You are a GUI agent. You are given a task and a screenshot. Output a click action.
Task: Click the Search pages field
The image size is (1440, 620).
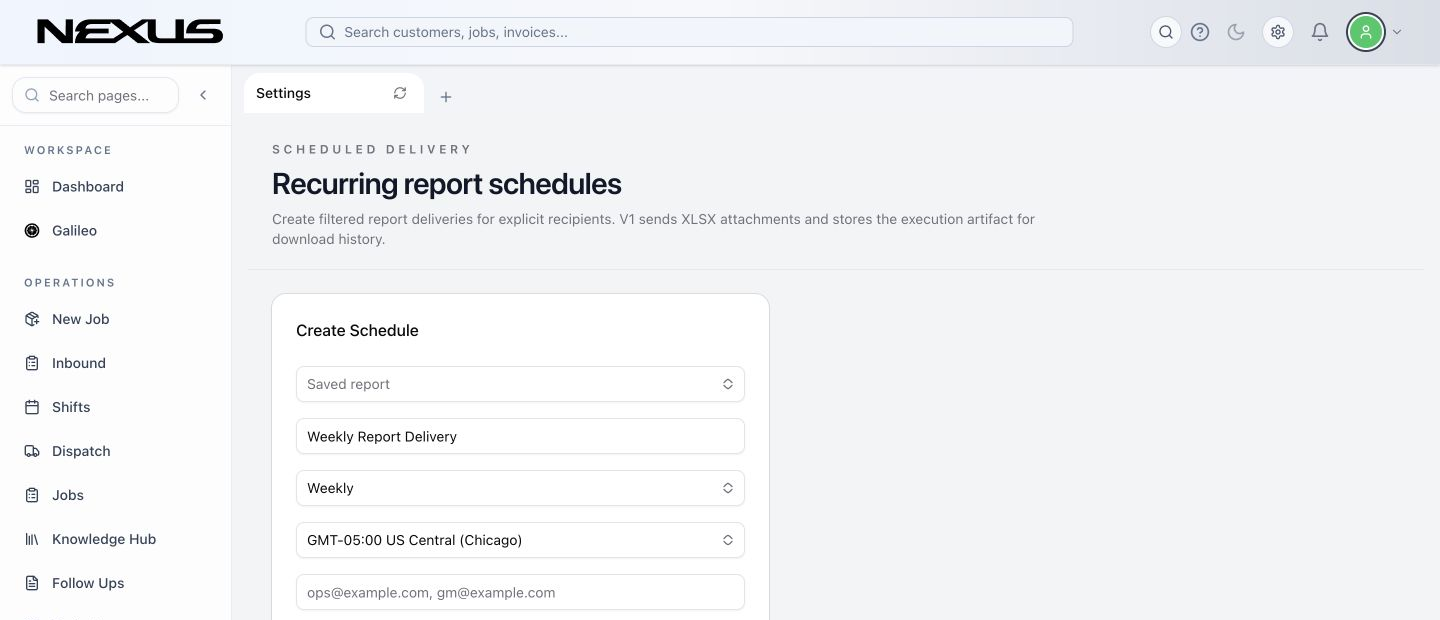[x=95, y=95]
